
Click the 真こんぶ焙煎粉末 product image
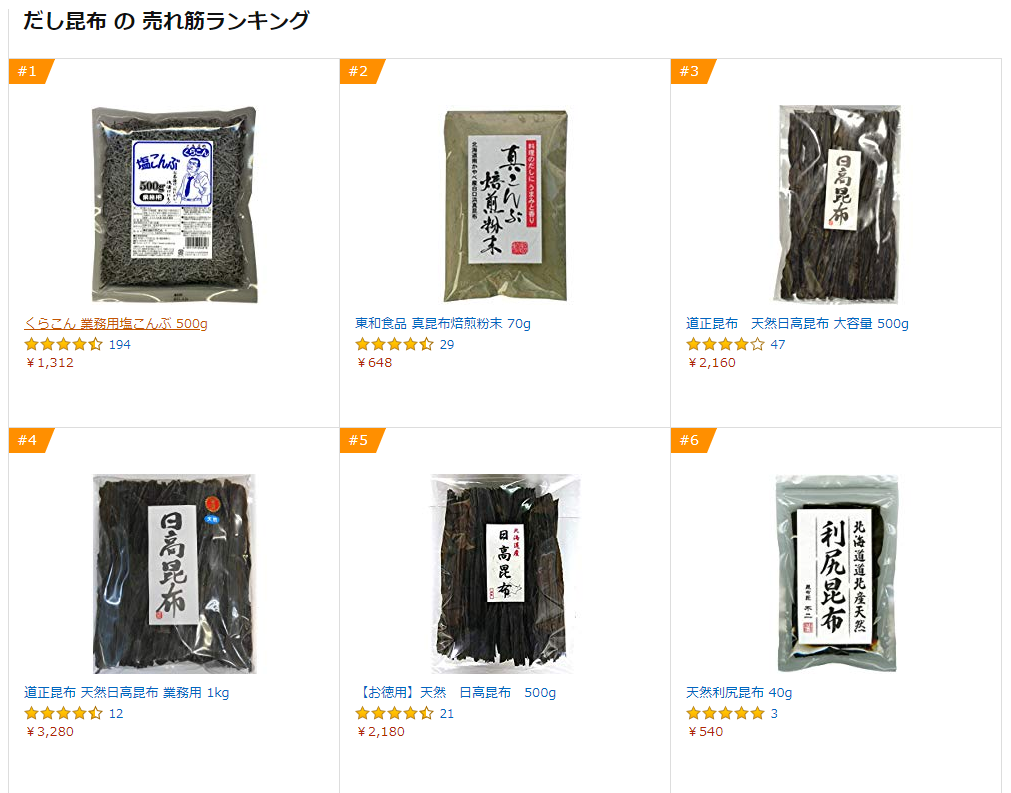pyautogui.click(x=506, y=205)
